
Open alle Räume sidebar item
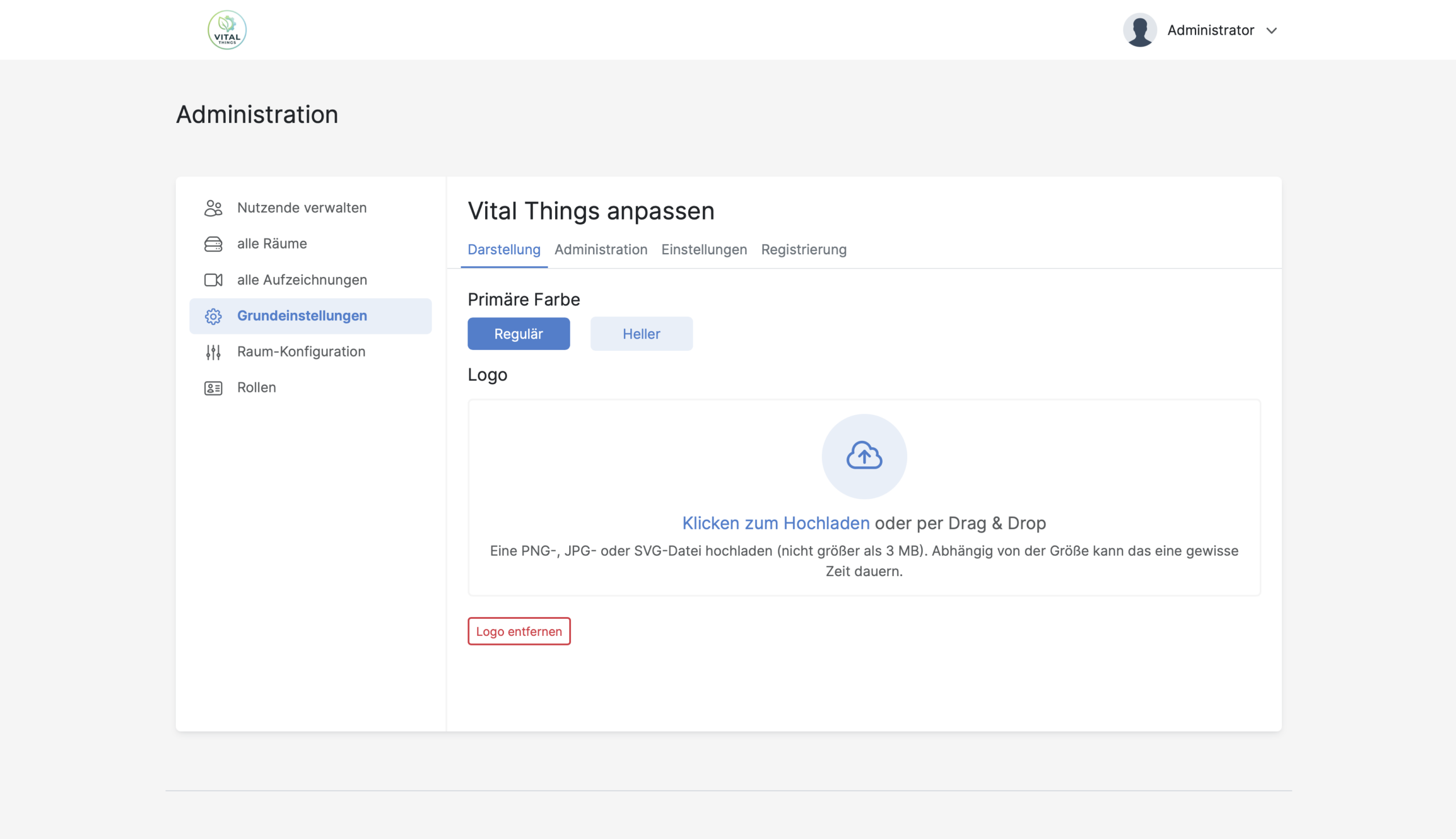tap(272, 244)
